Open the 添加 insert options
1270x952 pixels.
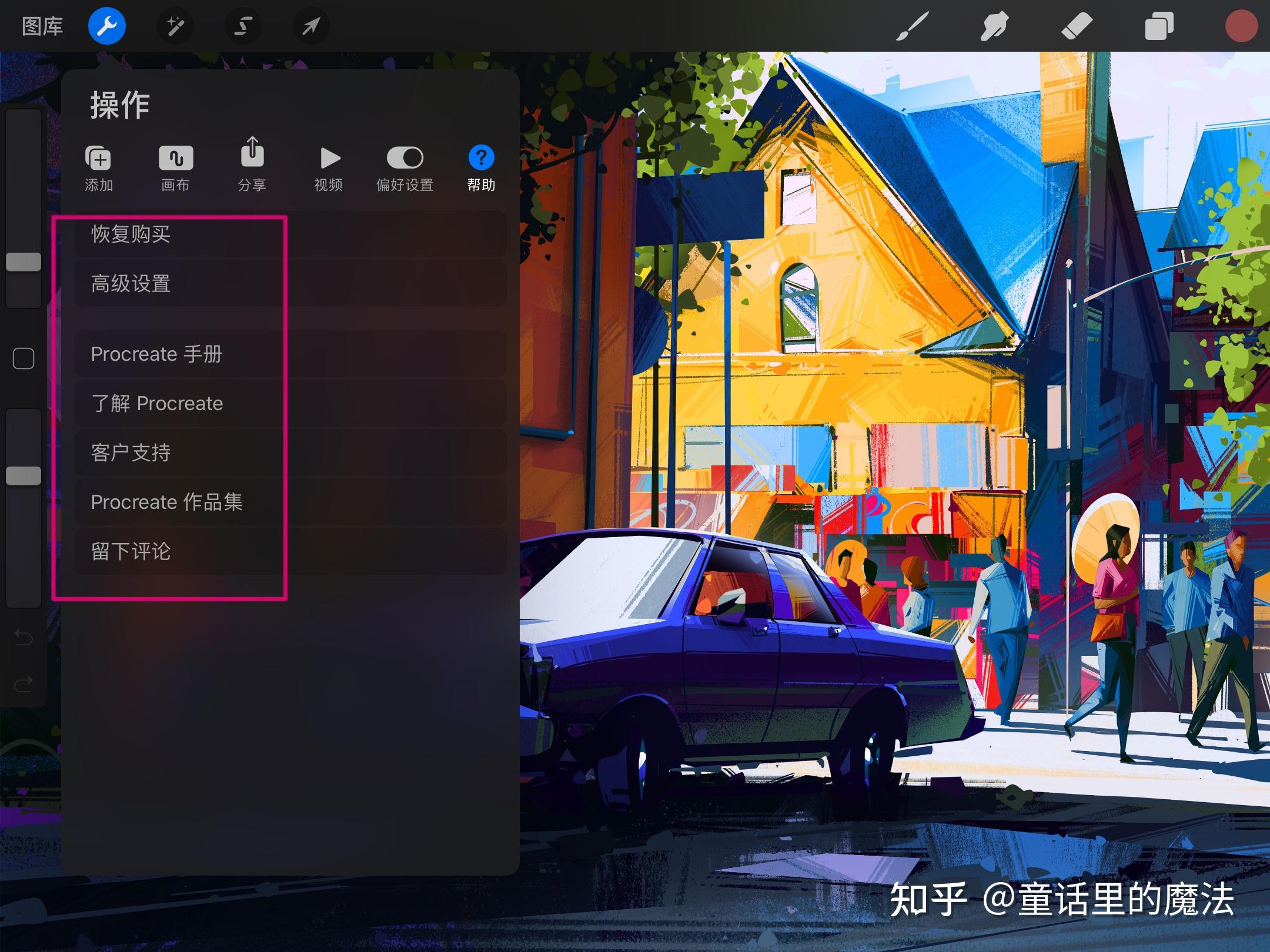pos(99,167)
